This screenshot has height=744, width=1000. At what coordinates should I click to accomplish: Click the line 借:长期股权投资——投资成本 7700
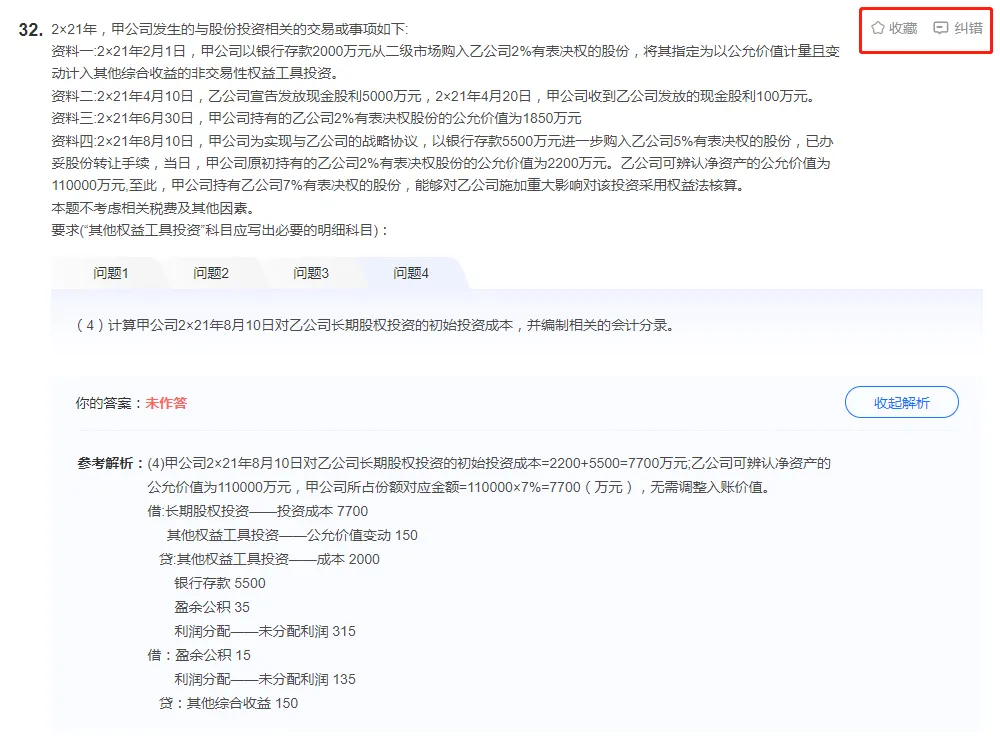click(258, 511)
